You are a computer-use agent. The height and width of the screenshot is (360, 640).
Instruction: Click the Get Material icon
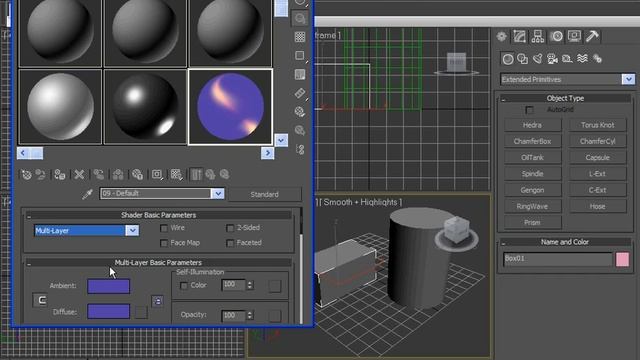27,175
